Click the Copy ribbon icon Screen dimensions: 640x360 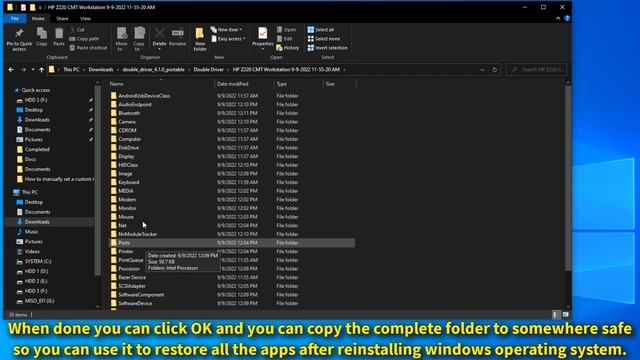coord(42,37)
